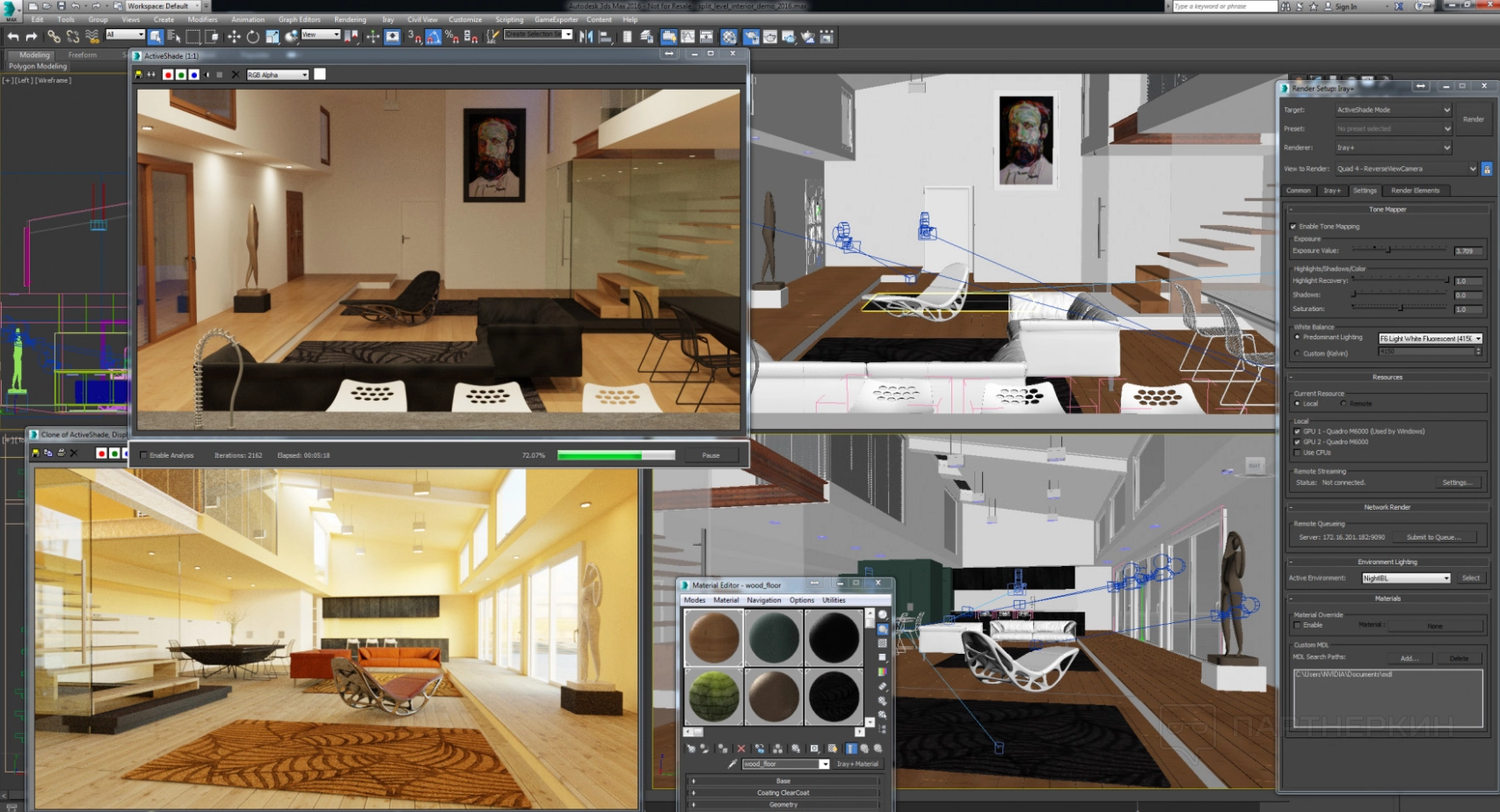
Task: Click the Submit to Queue button
Action: pyautogui.click(x=1433, y=537)
